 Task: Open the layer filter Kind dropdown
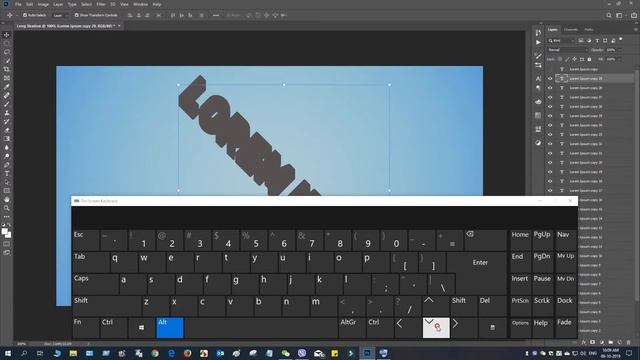pyautogui.click(x=561, y=41)
